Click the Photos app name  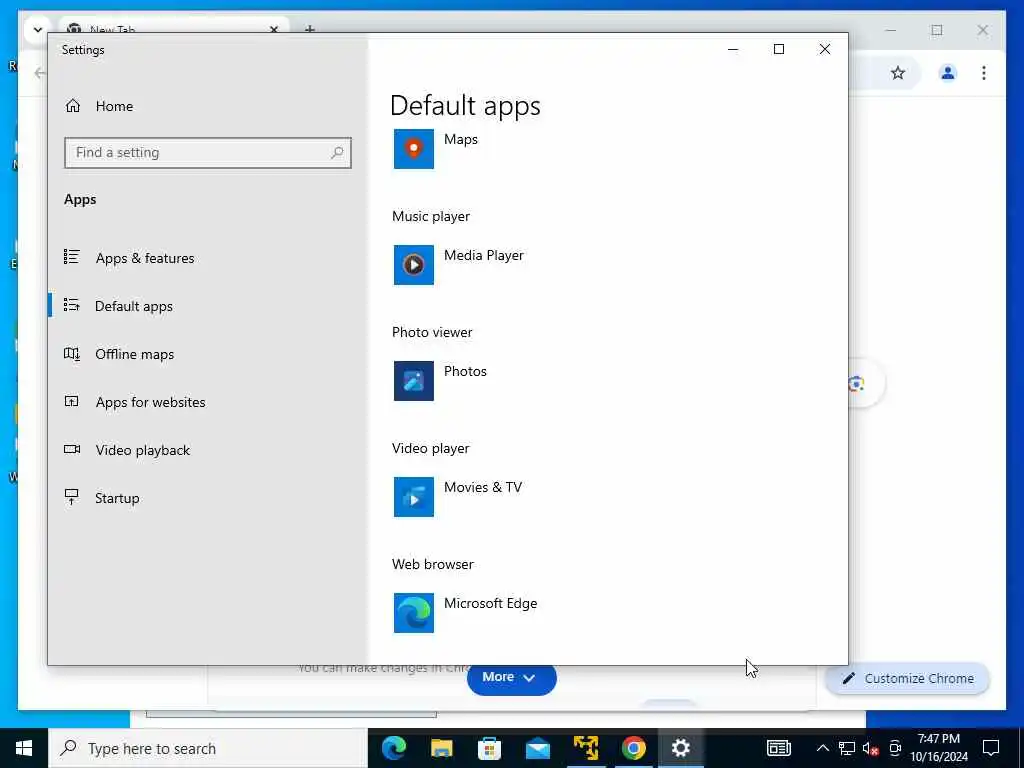click(x=465, y=371)
